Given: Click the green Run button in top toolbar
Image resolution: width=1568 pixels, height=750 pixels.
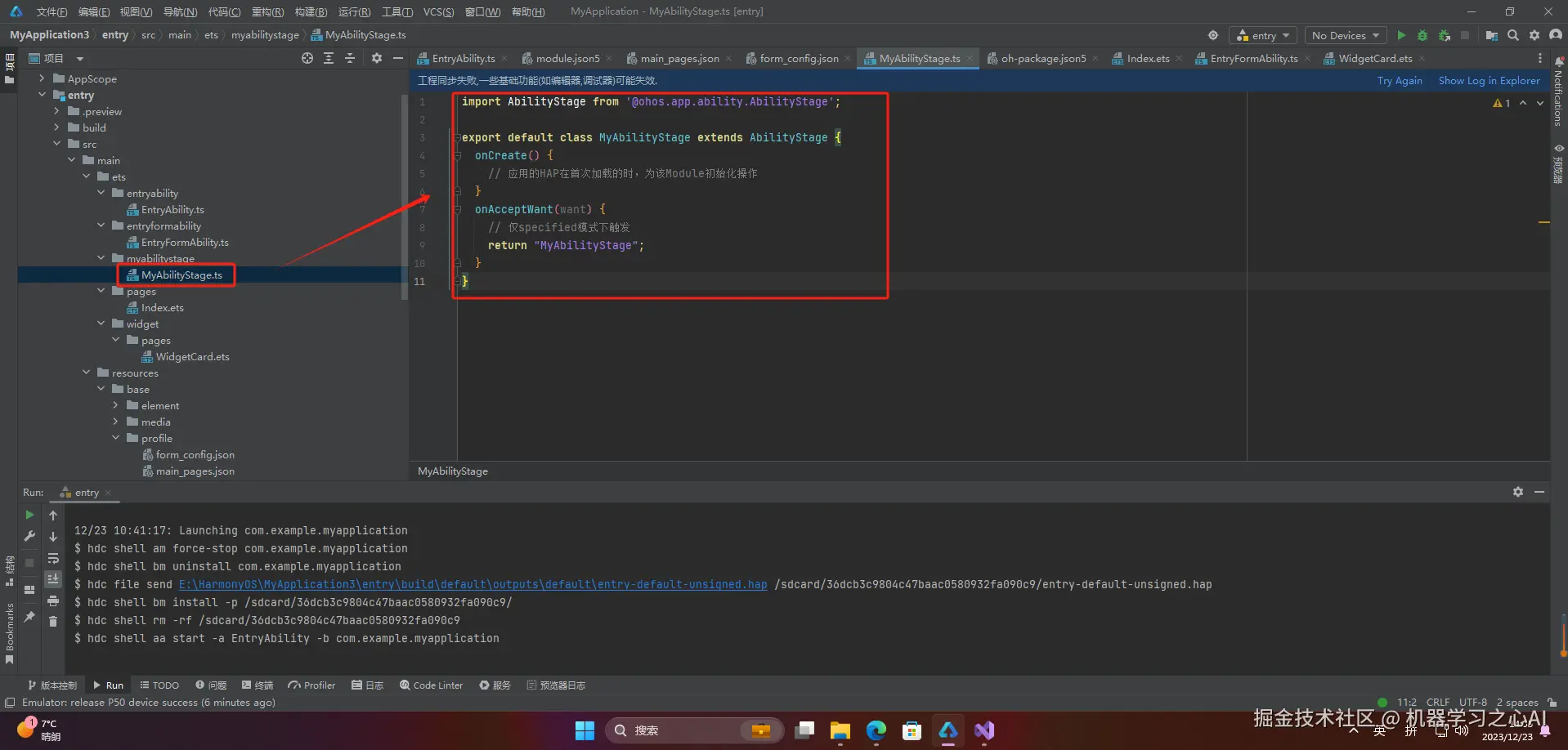Looking at the screenshot, I should click(1401, 35).
